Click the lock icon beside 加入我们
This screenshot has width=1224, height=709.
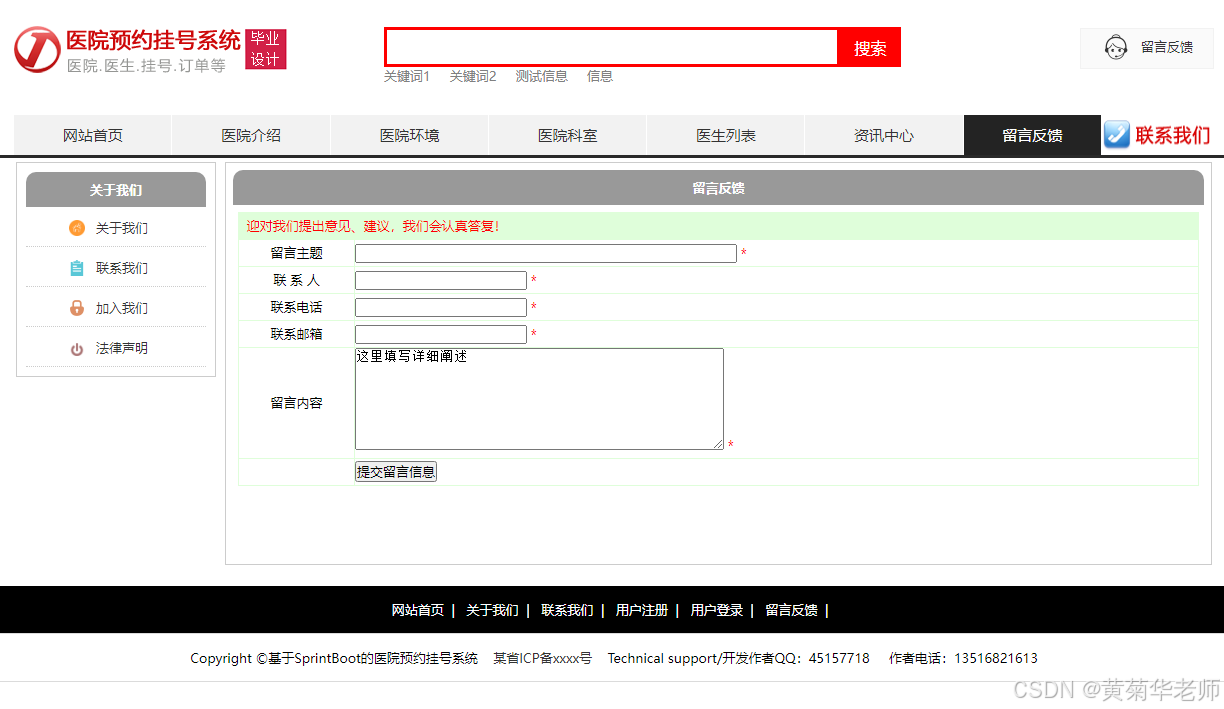point(77,308)
